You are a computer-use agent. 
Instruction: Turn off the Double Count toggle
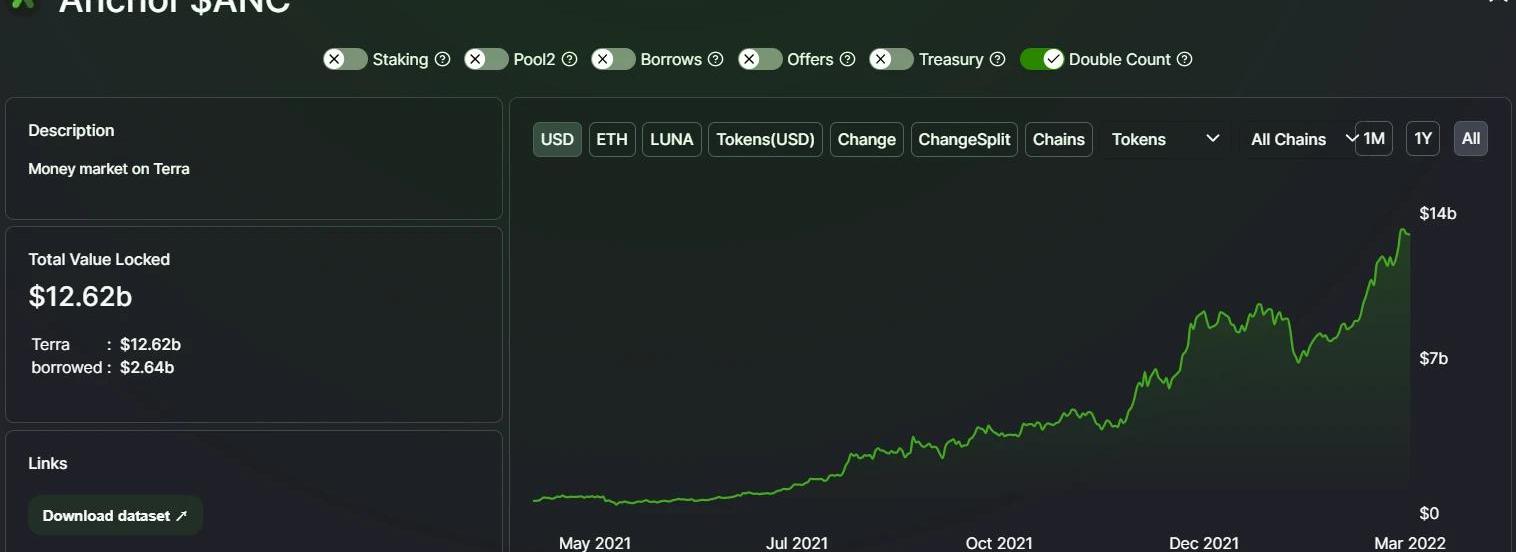pos(1042,59)
